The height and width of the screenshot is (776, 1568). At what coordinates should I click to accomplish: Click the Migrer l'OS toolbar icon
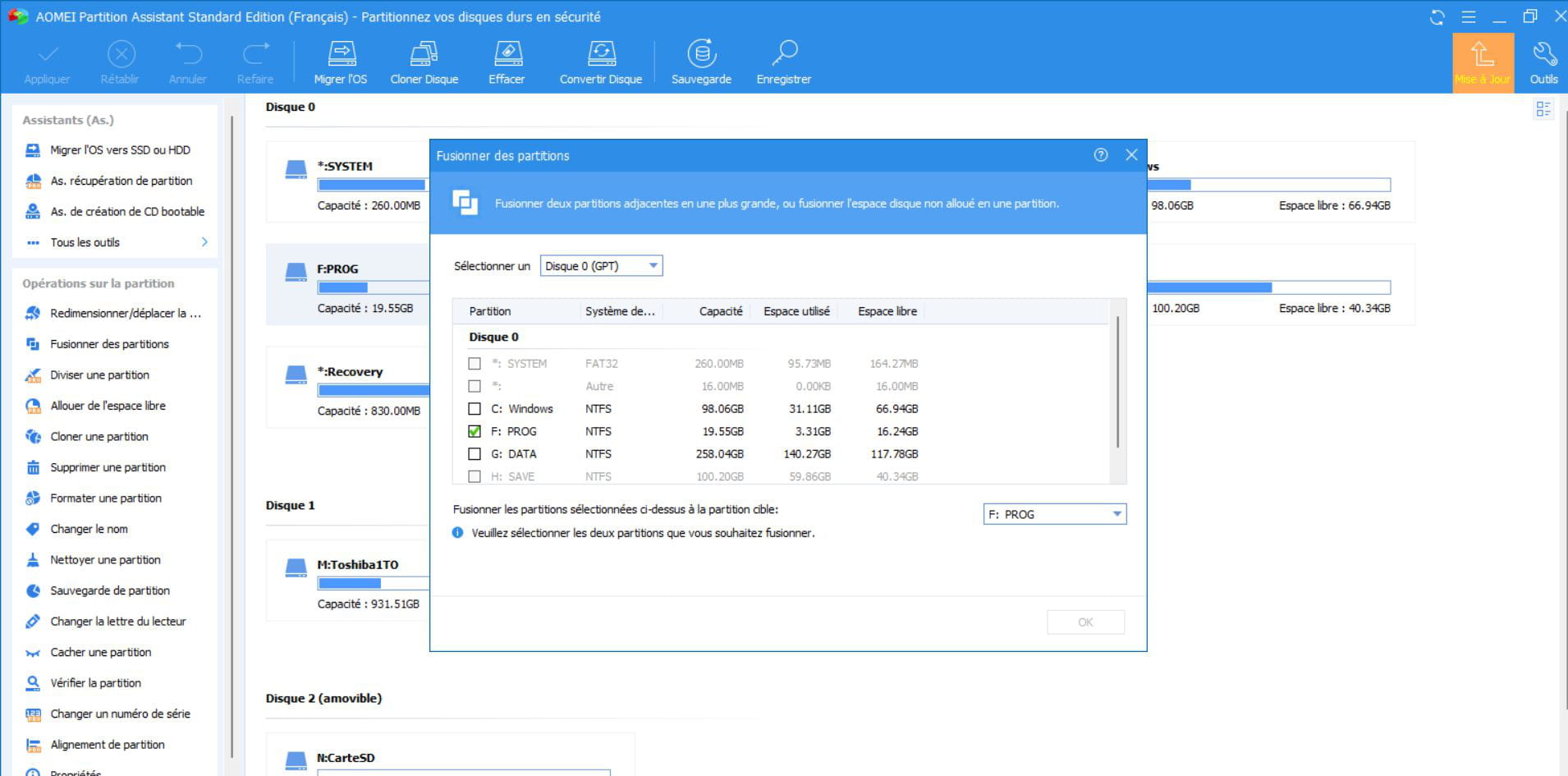[341, 53]
